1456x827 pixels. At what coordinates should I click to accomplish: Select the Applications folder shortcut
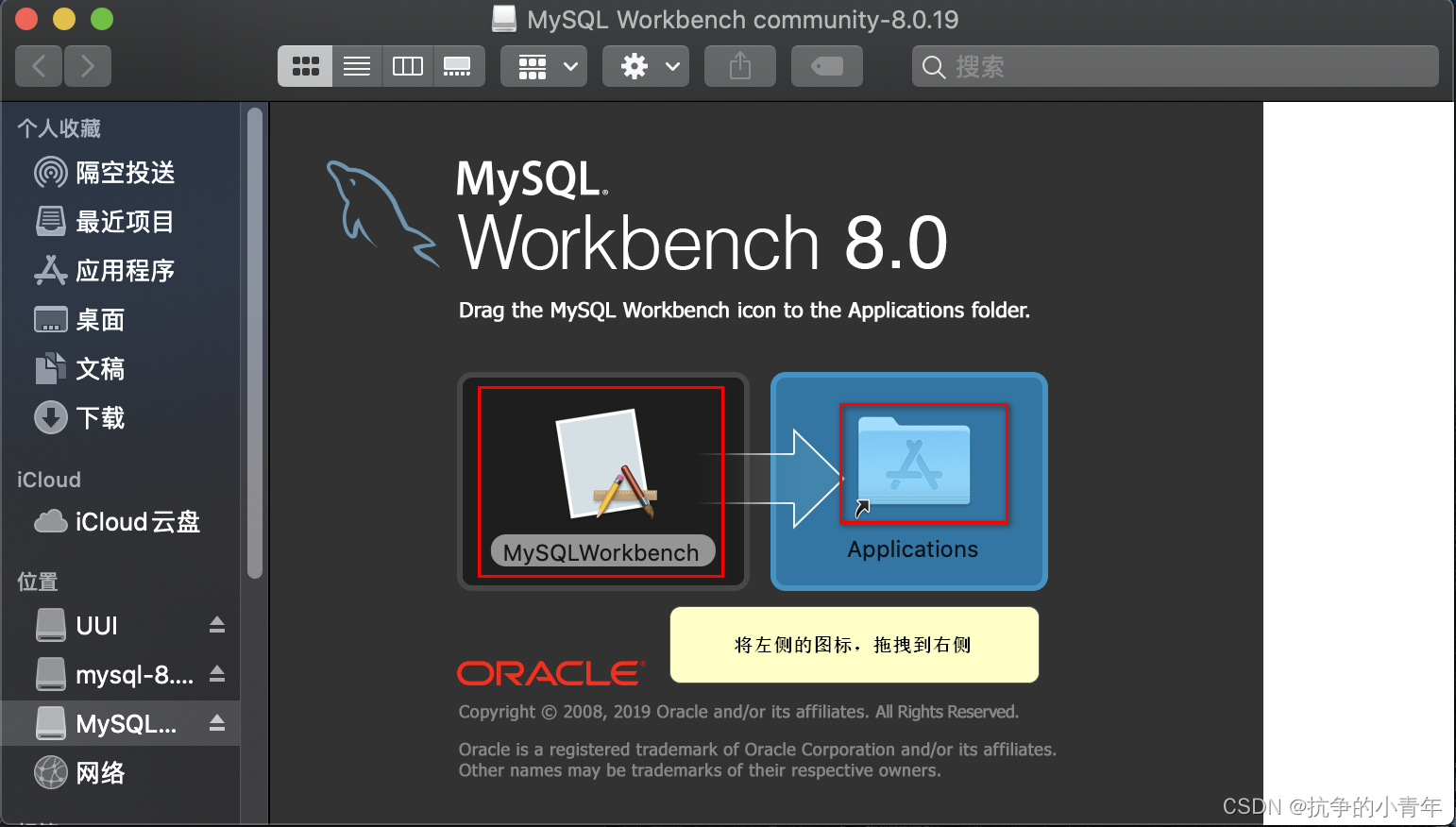click(x=913, y=462)
